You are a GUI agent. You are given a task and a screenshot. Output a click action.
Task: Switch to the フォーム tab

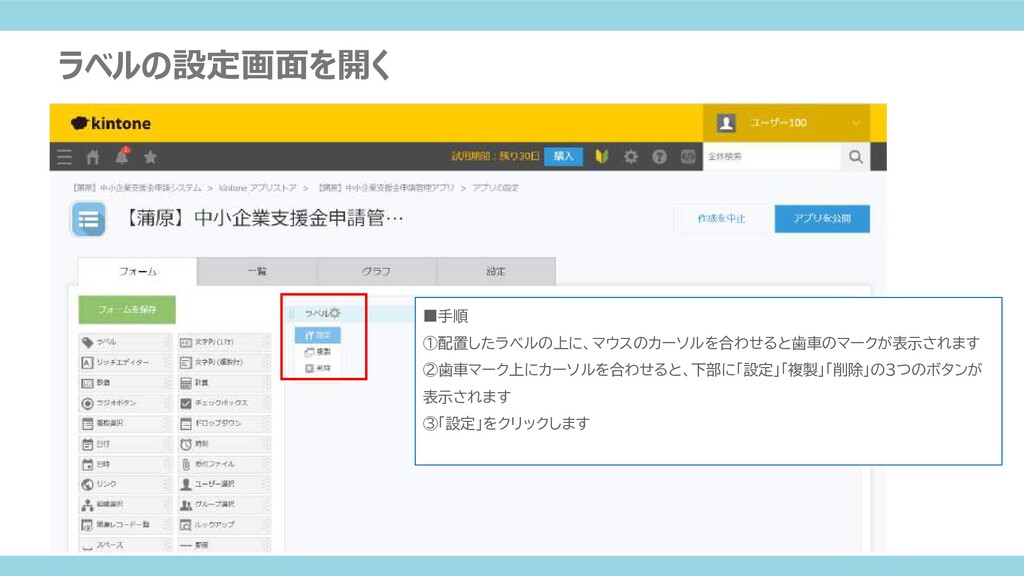(137, 271)
